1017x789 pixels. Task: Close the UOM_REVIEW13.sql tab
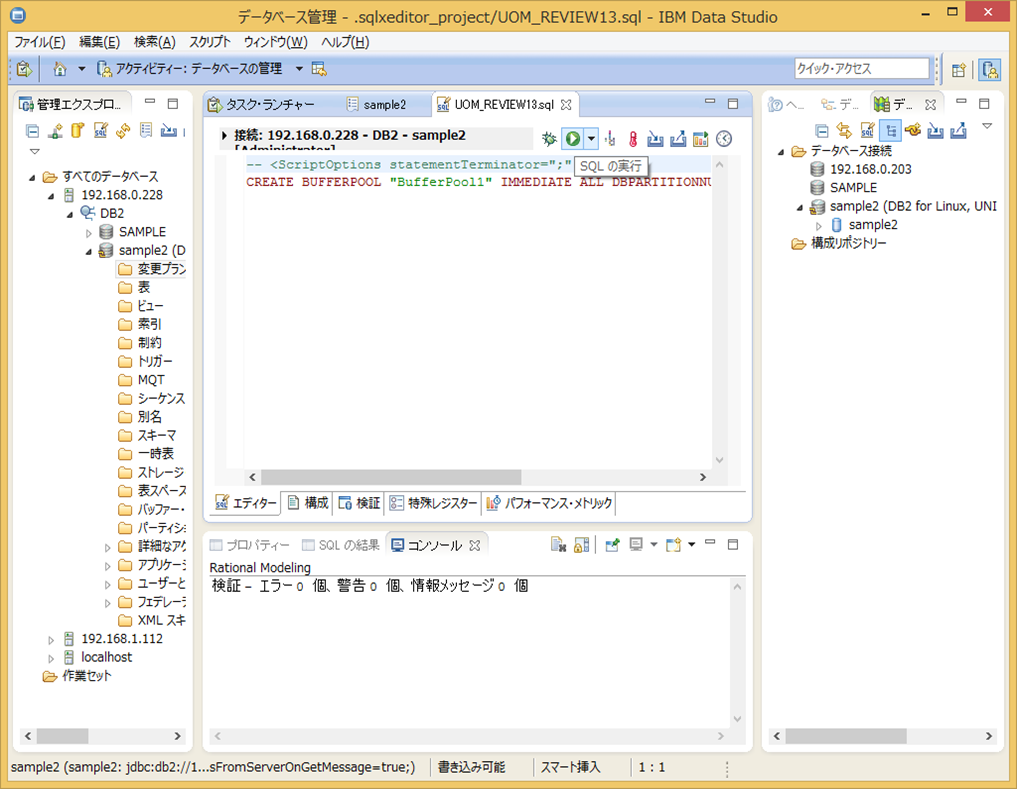pyautogui.click(x=566, y=104)
